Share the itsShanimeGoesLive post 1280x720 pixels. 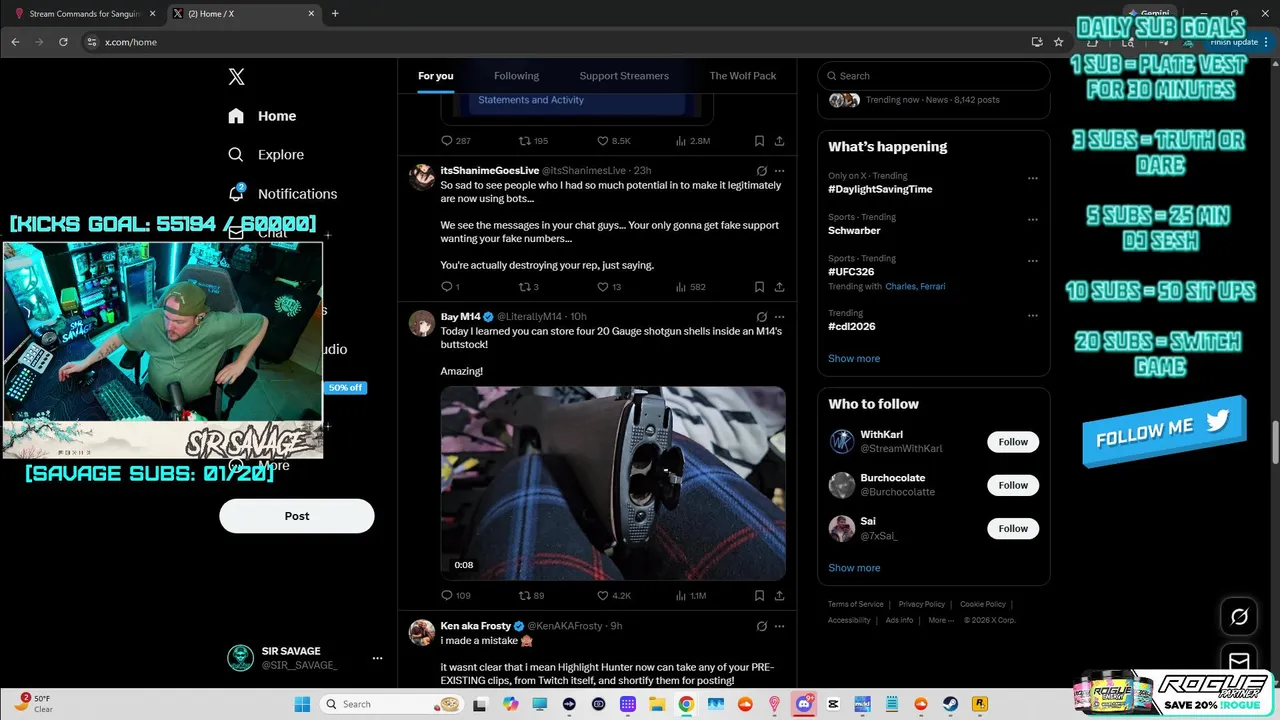tap(779, 287)
